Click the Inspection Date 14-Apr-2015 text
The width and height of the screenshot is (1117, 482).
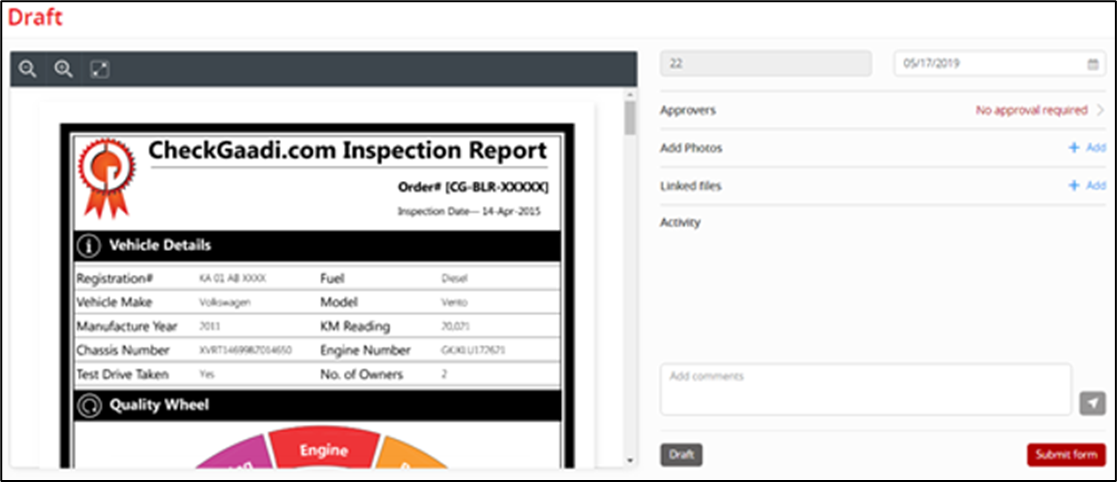pos(468,211)
